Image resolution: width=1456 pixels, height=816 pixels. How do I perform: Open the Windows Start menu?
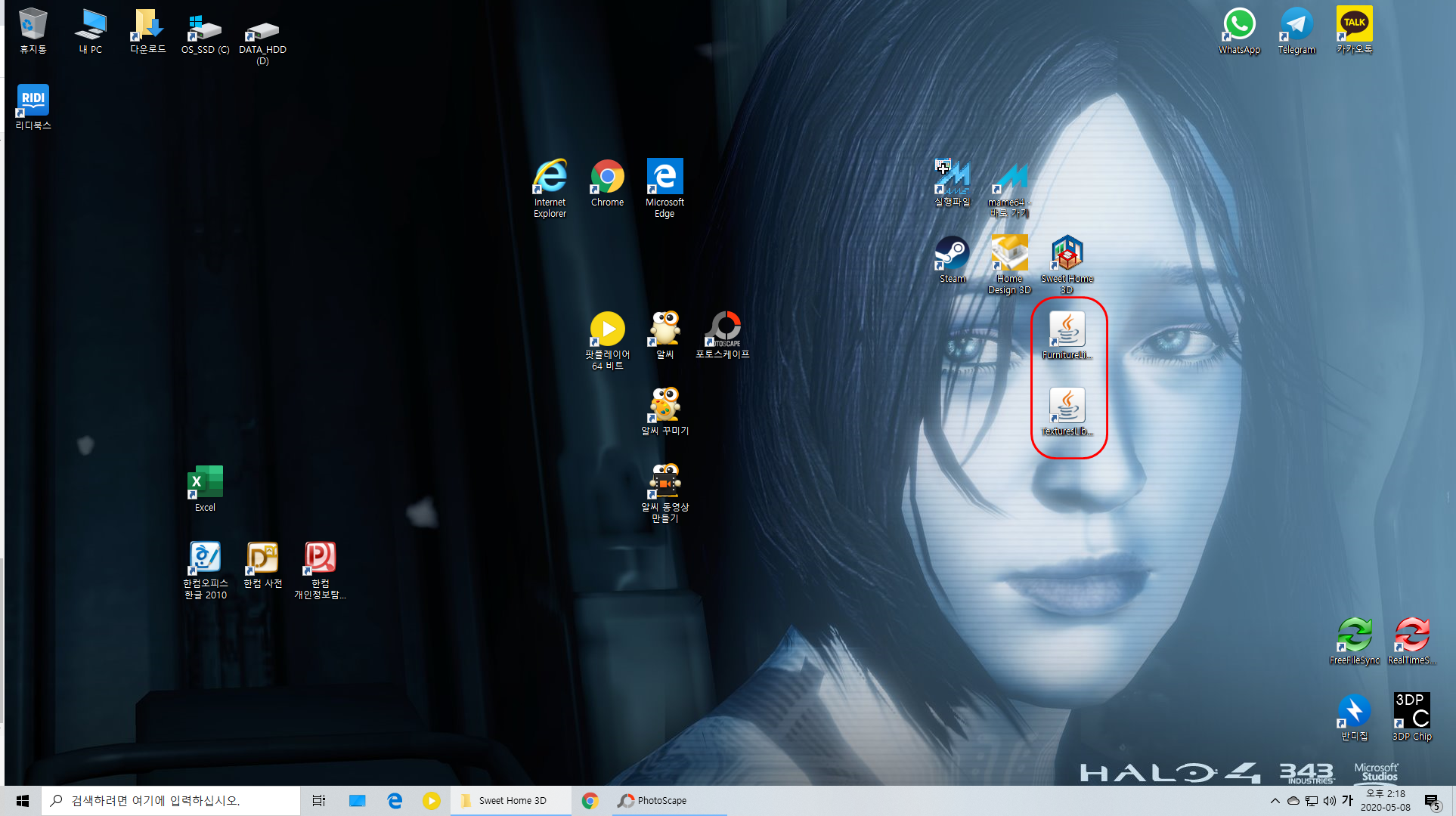click(22, 800)
